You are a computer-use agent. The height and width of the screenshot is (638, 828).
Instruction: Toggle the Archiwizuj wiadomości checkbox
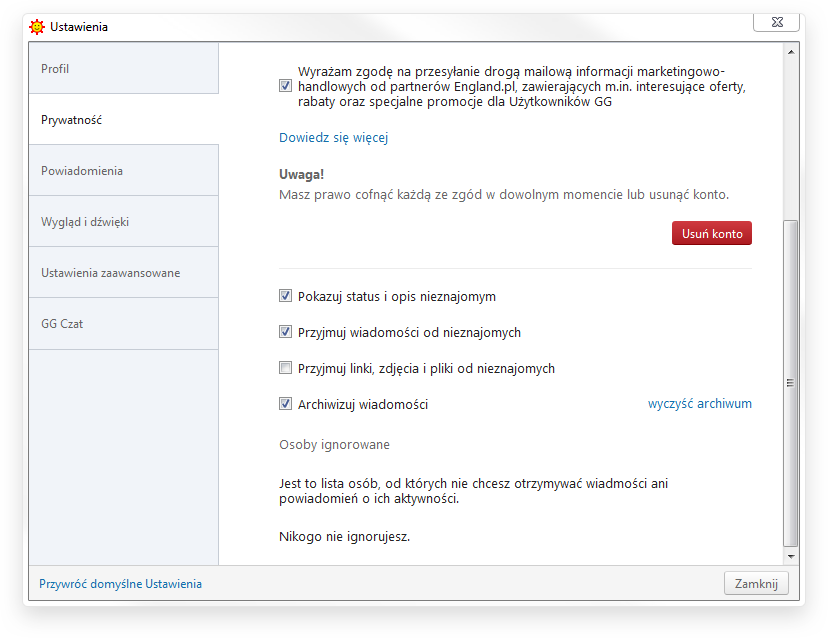tap(285, 404)
